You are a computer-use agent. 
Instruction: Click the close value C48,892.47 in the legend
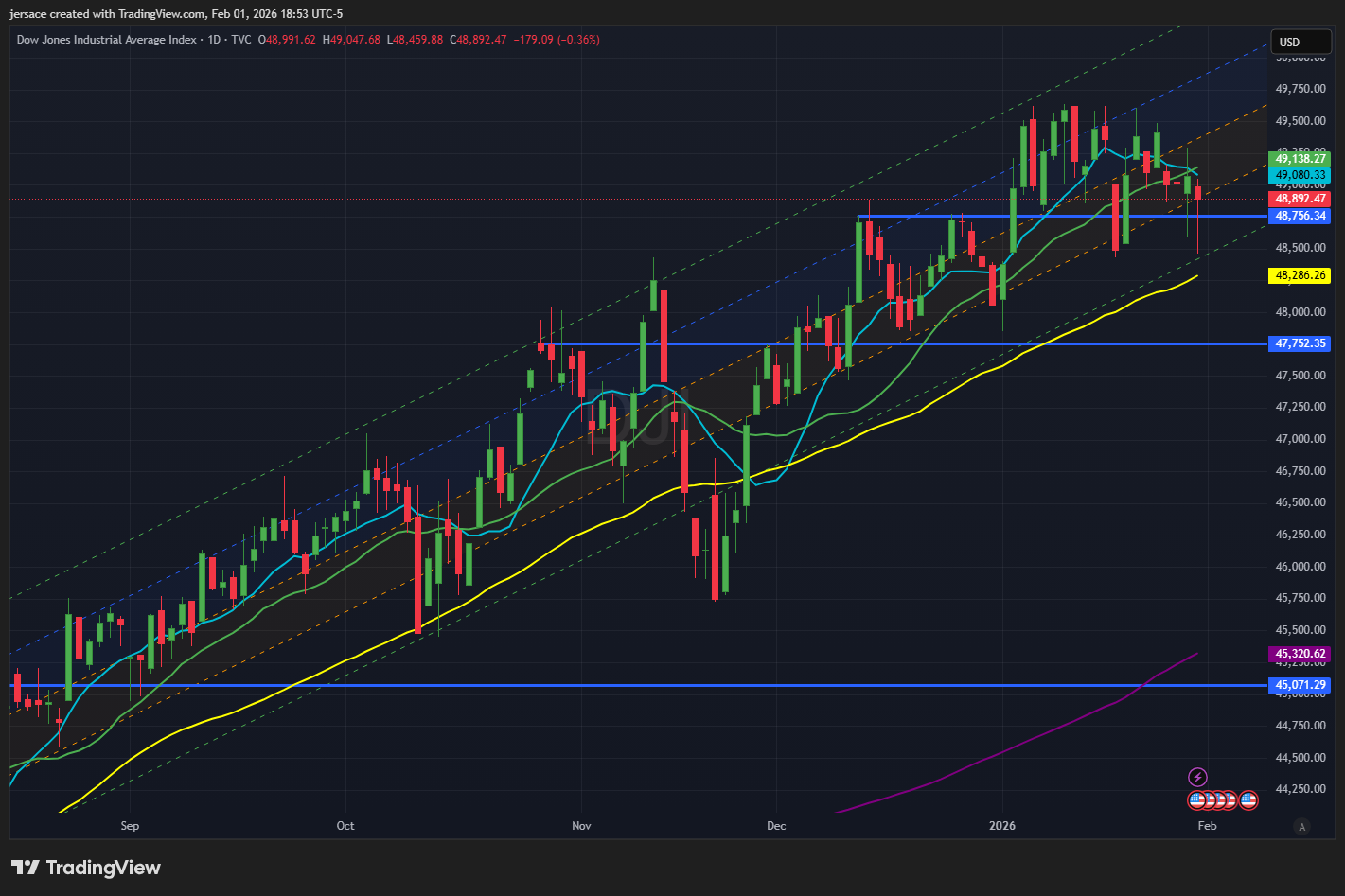[478, 40]
